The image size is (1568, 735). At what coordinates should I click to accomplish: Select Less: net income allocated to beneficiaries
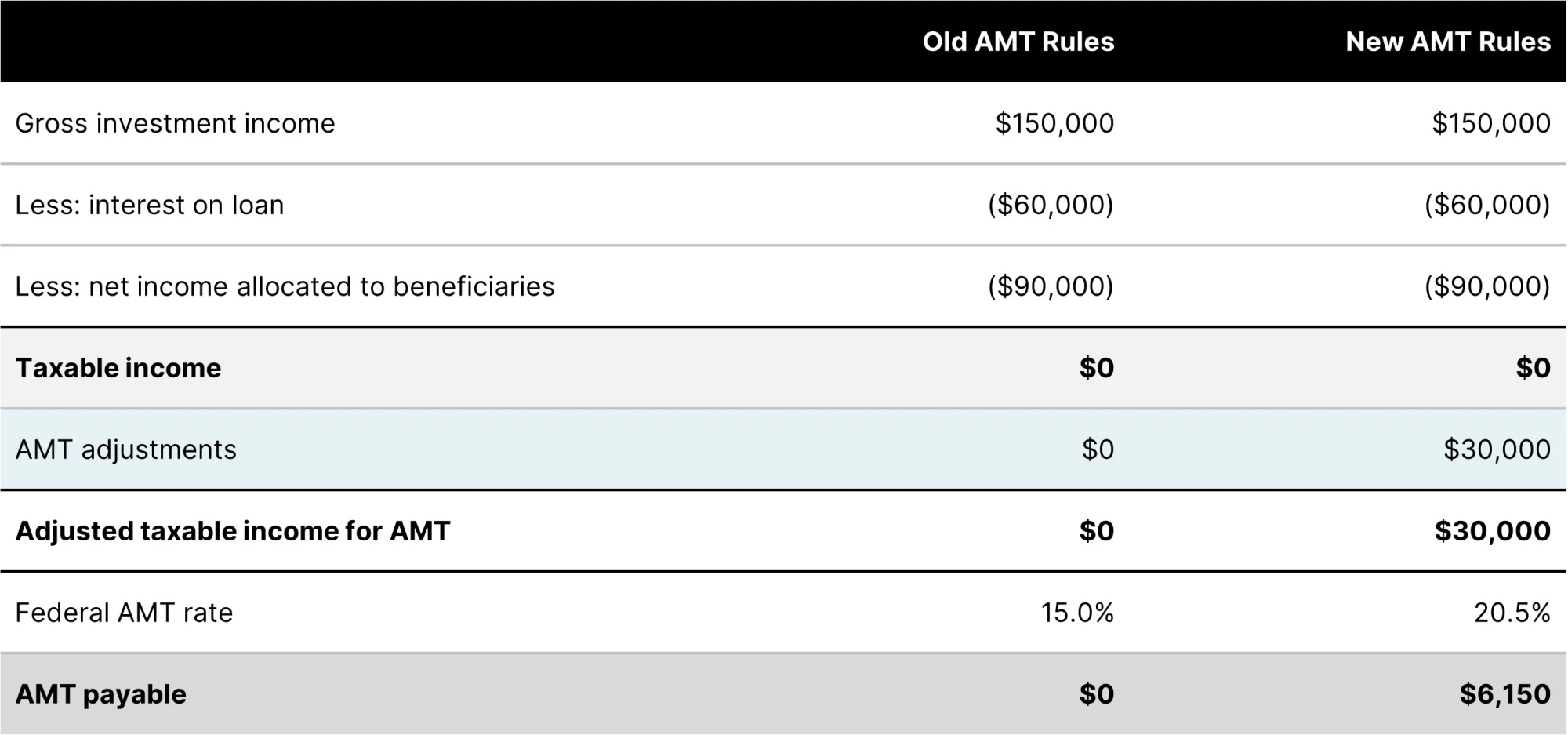click(x=285, y=286)
